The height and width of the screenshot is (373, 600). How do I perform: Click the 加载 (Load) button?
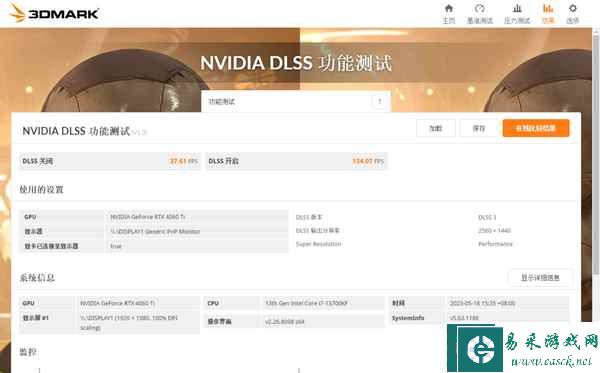(435, 128)
